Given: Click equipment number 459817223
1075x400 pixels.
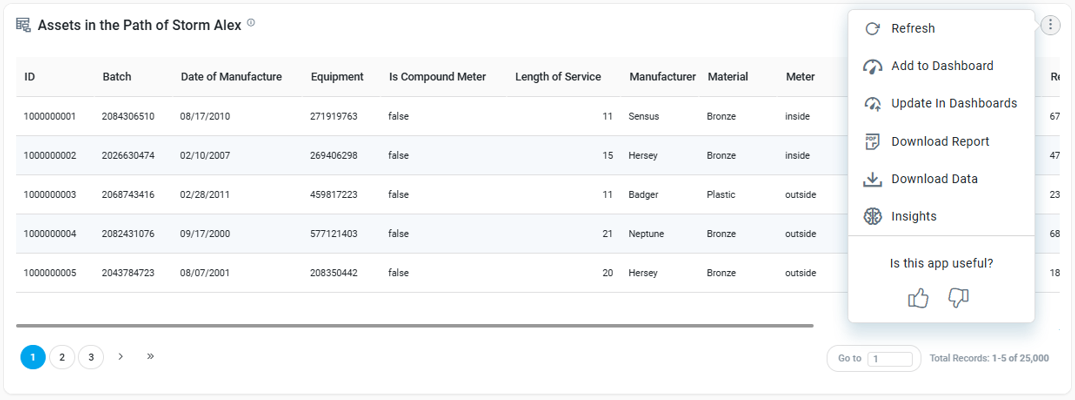Looking at the screenshot, I should (334, 195).
